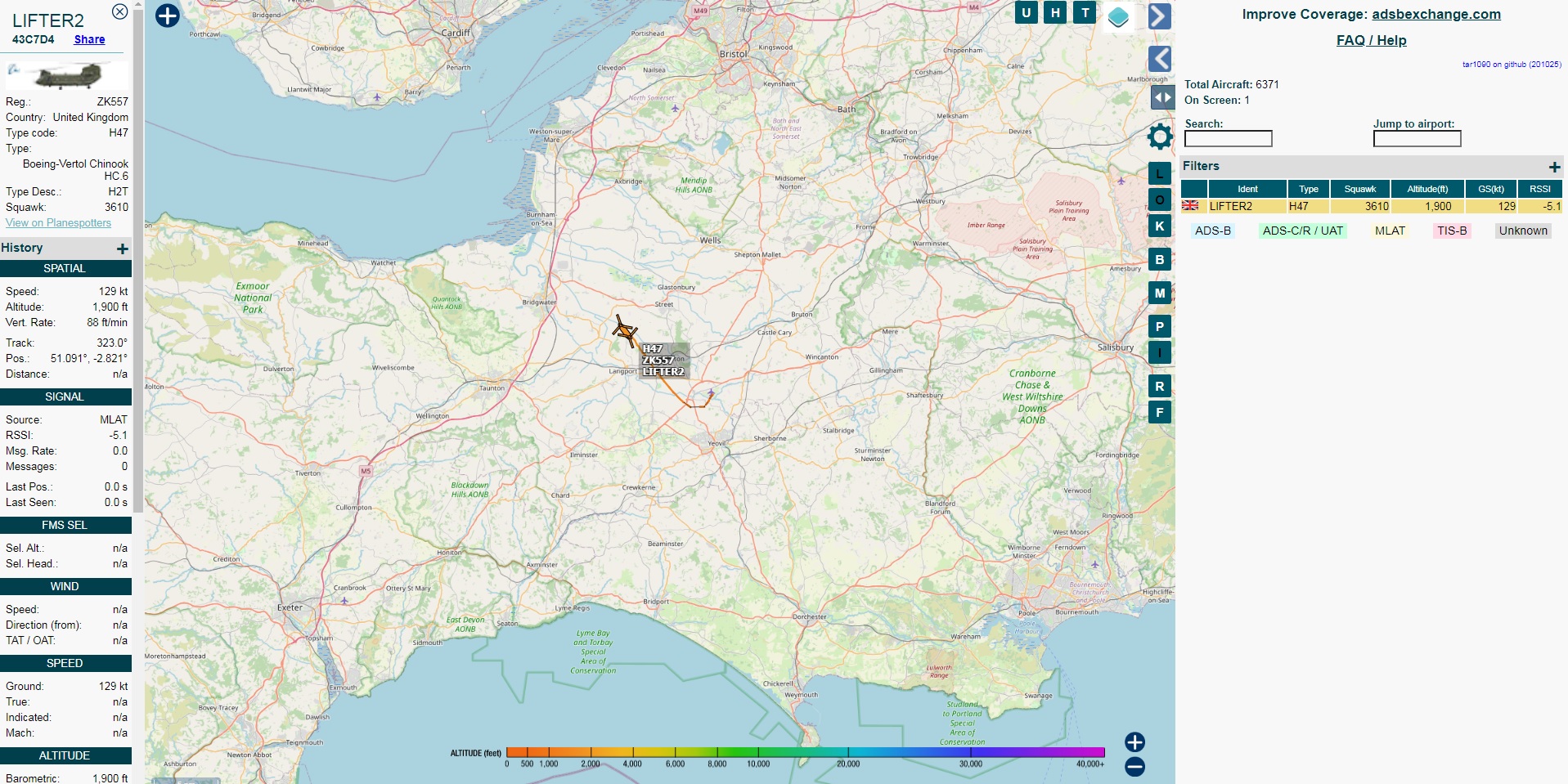Click the Unknown legend label
Viewport: 1568px width, 784px height.
click(1523, 231)
